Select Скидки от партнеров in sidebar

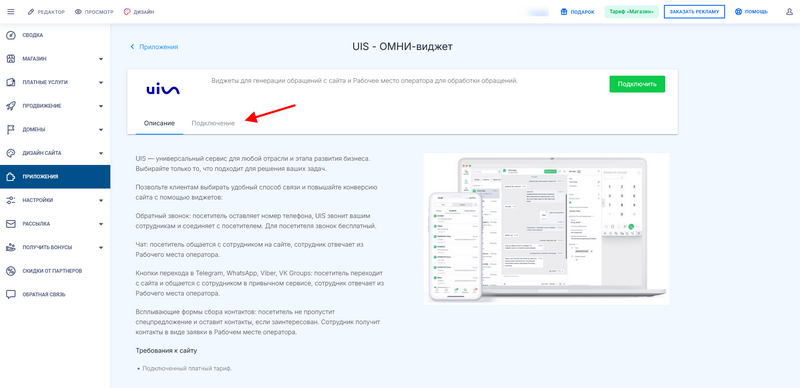pos(55,271)
